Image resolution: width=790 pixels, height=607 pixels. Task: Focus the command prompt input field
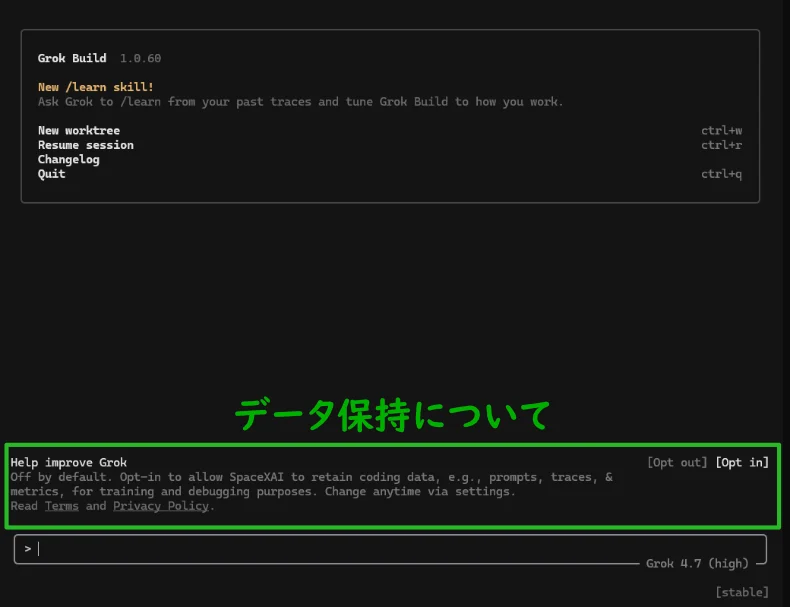pos(390,549)
